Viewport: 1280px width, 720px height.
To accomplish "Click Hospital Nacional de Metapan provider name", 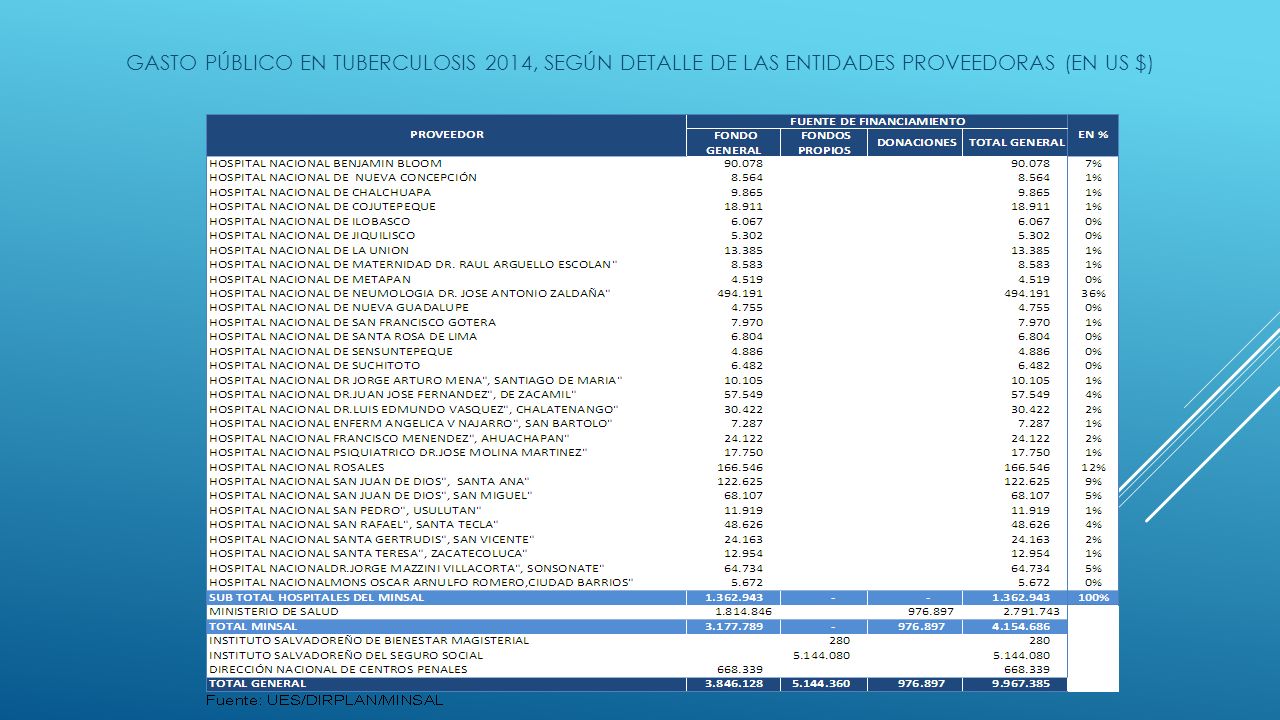I will pos(309,279).
